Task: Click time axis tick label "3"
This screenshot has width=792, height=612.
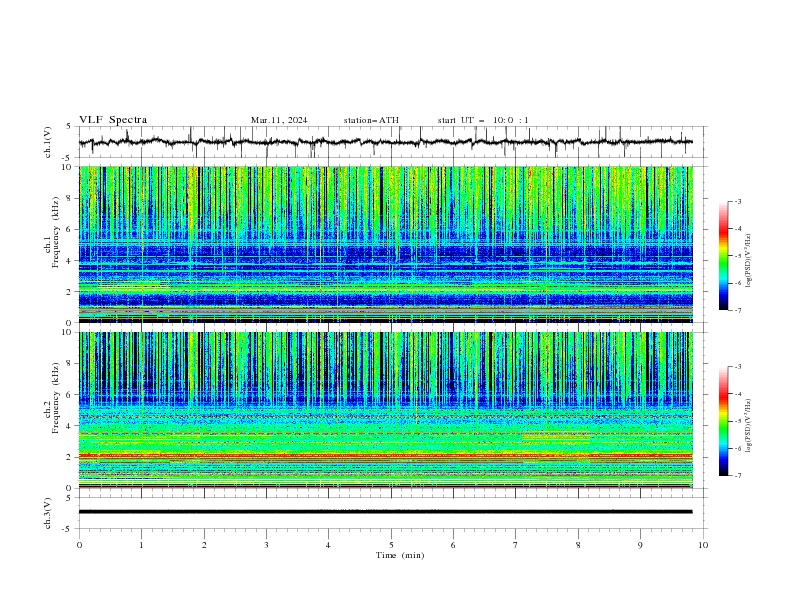Action: [x=266, y=545]
